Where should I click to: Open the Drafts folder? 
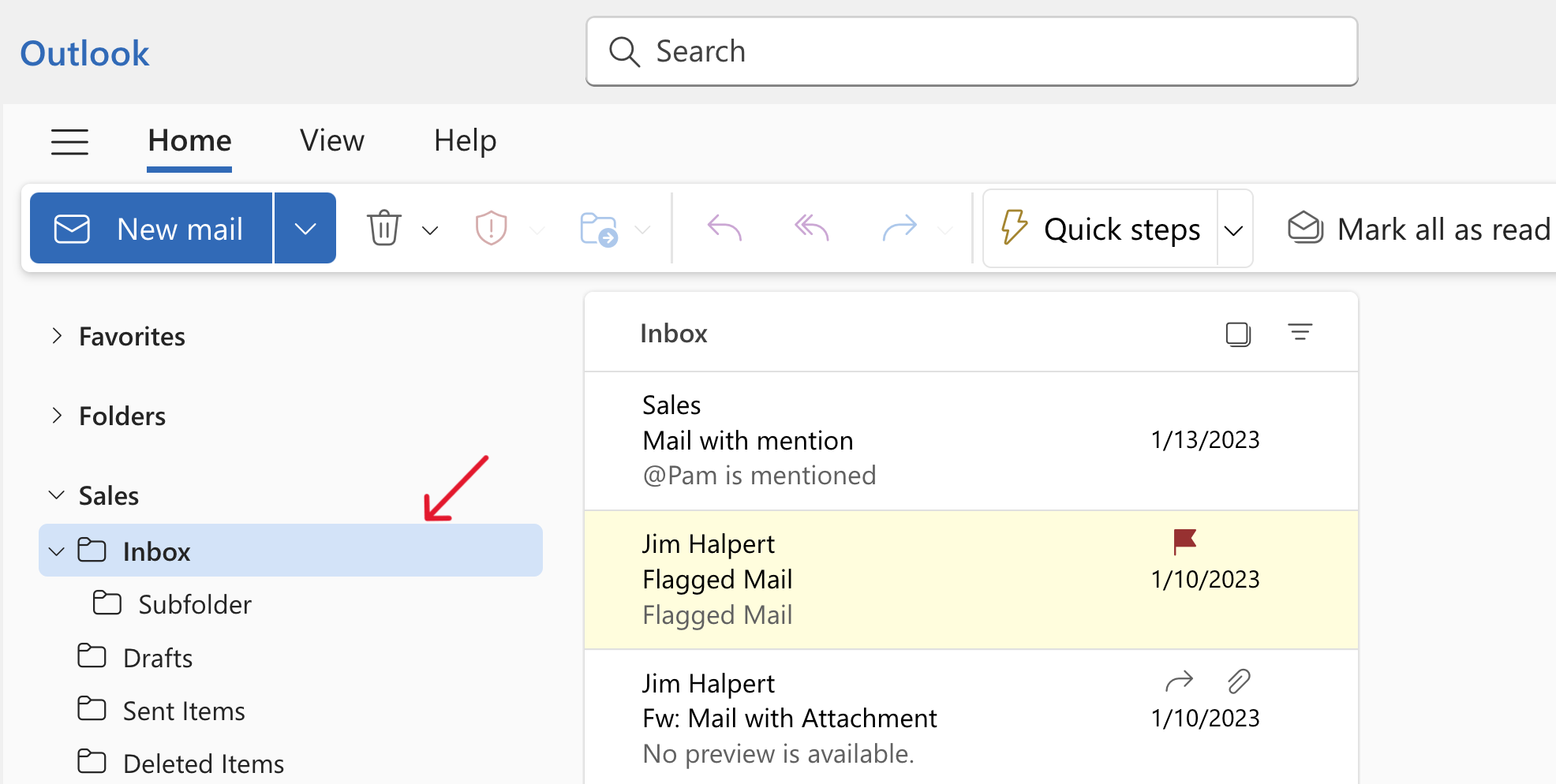157,658
